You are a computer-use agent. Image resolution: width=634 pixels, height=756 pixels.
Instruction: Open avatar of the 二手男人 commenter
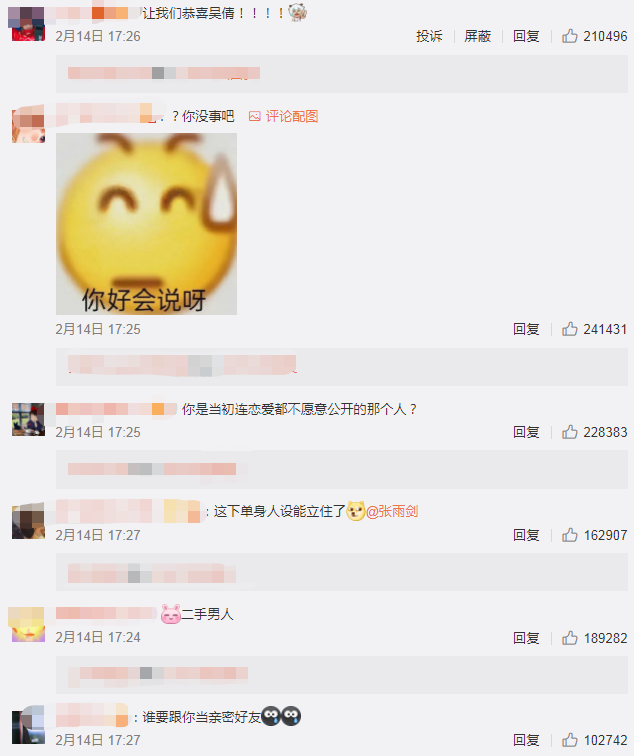pos(27,625)
